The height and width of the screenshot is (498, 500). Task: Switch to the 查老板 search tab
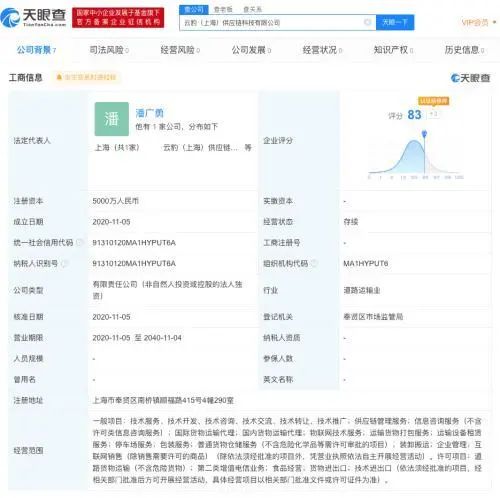(223, 10)
